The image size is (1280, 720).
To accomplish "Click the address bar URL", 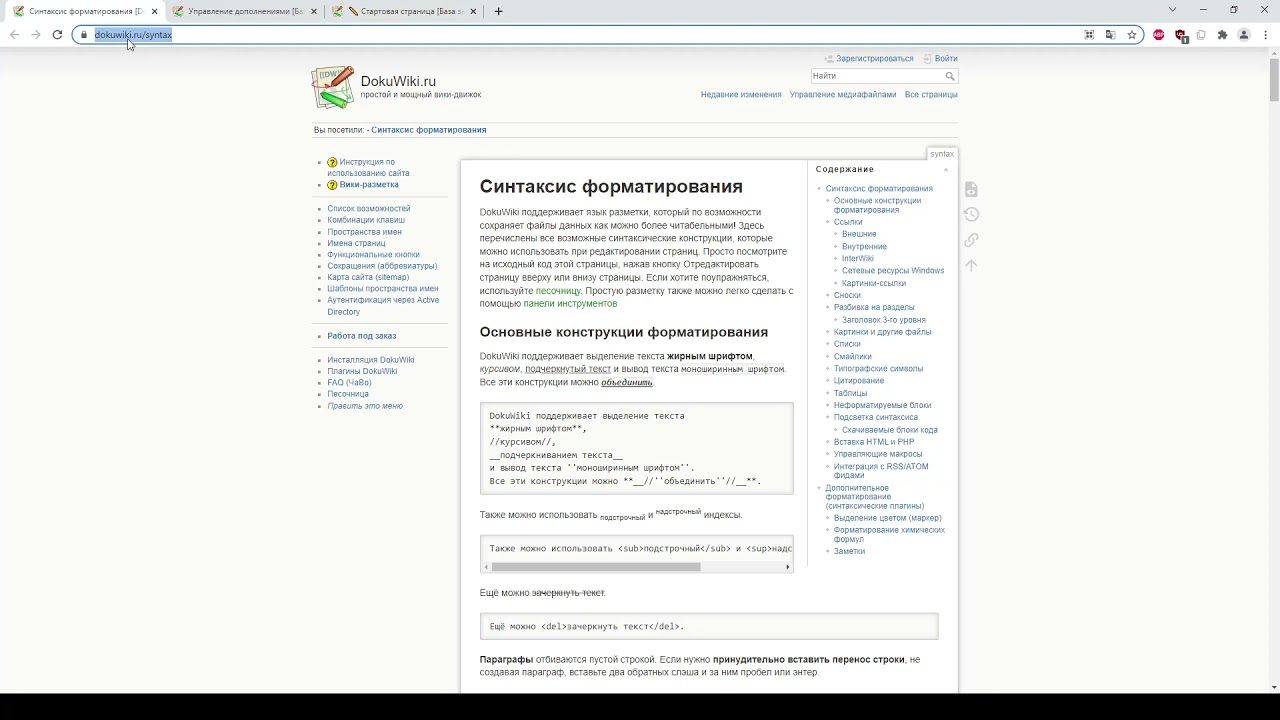I will (x=133, y=34).
